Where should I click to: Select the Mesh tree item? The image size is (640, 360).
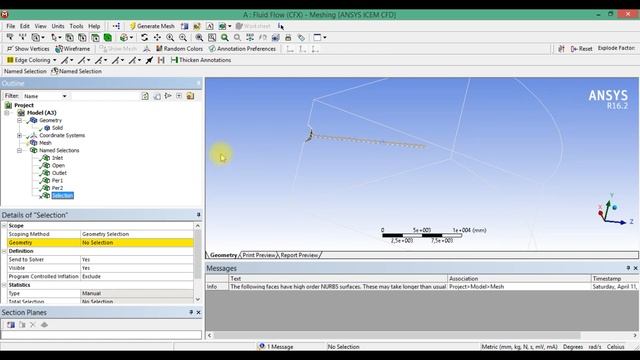[45, 143]
